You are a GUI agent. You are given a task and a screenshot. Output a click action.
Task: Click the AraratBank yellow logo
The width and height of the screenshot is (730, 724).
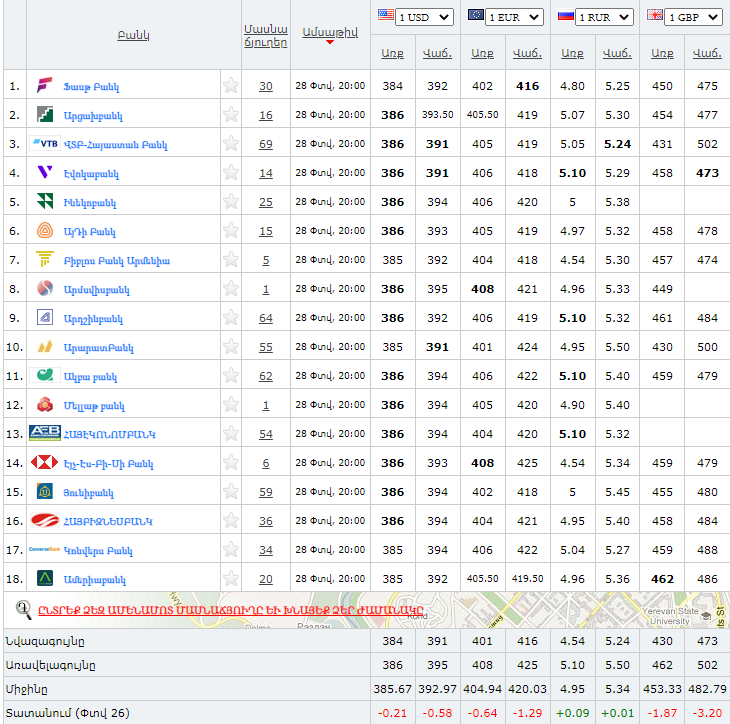click(45, 346)
